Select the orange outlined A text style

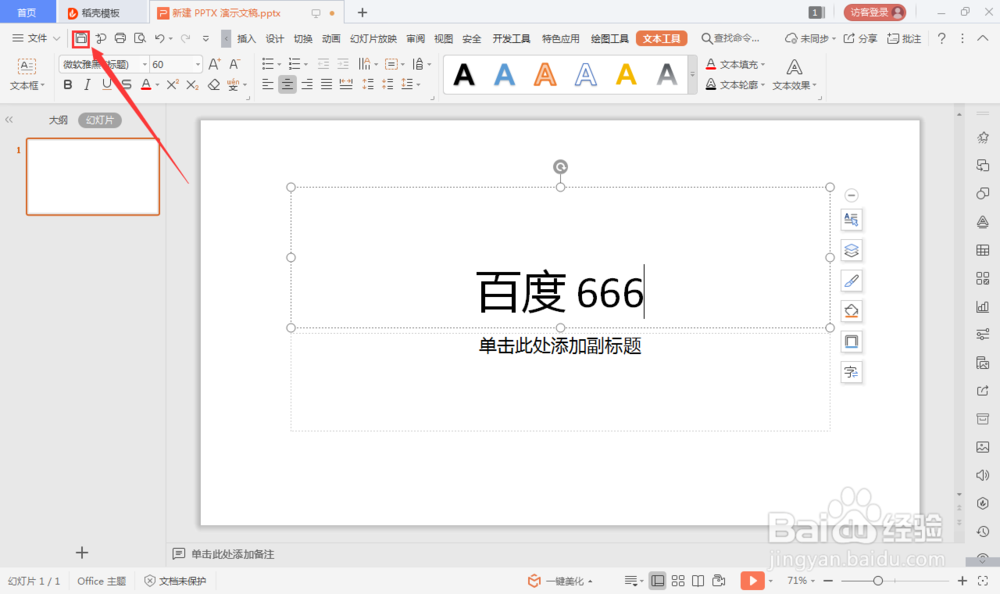pyautogui.click(x=545, y=75)
